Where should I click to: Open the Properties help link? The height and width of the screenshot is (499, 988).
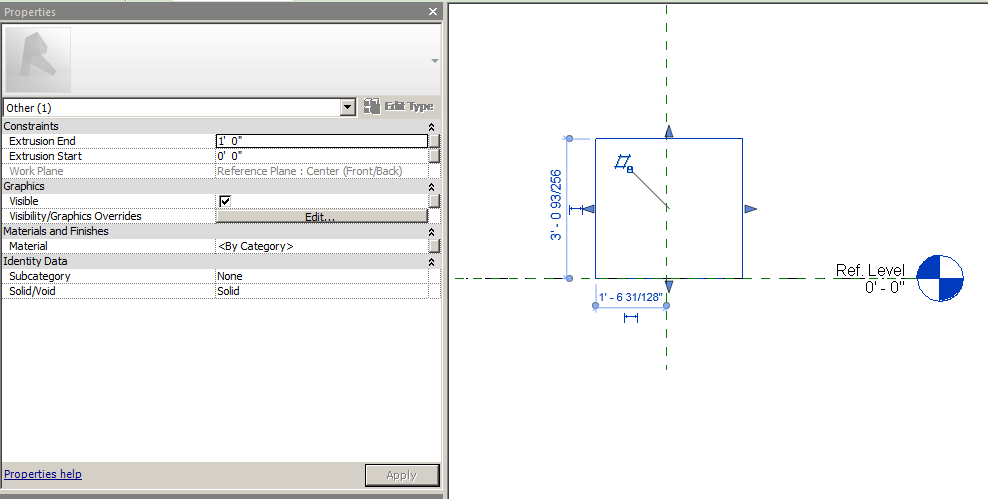coord(43,474)
